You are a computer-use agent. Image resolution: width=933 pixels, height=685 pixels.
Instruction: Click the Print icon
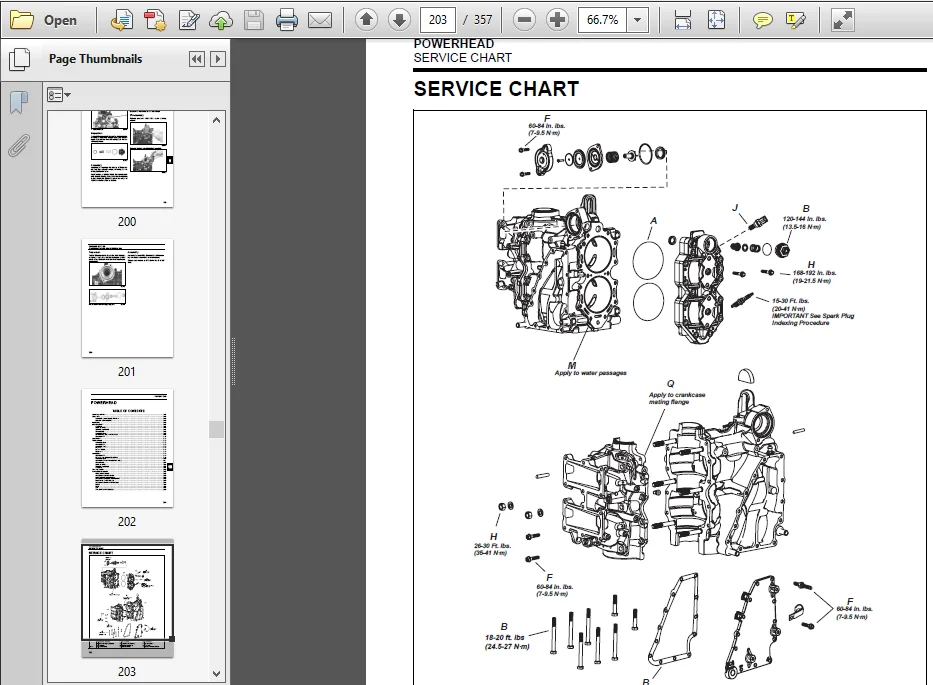(287, 21)
